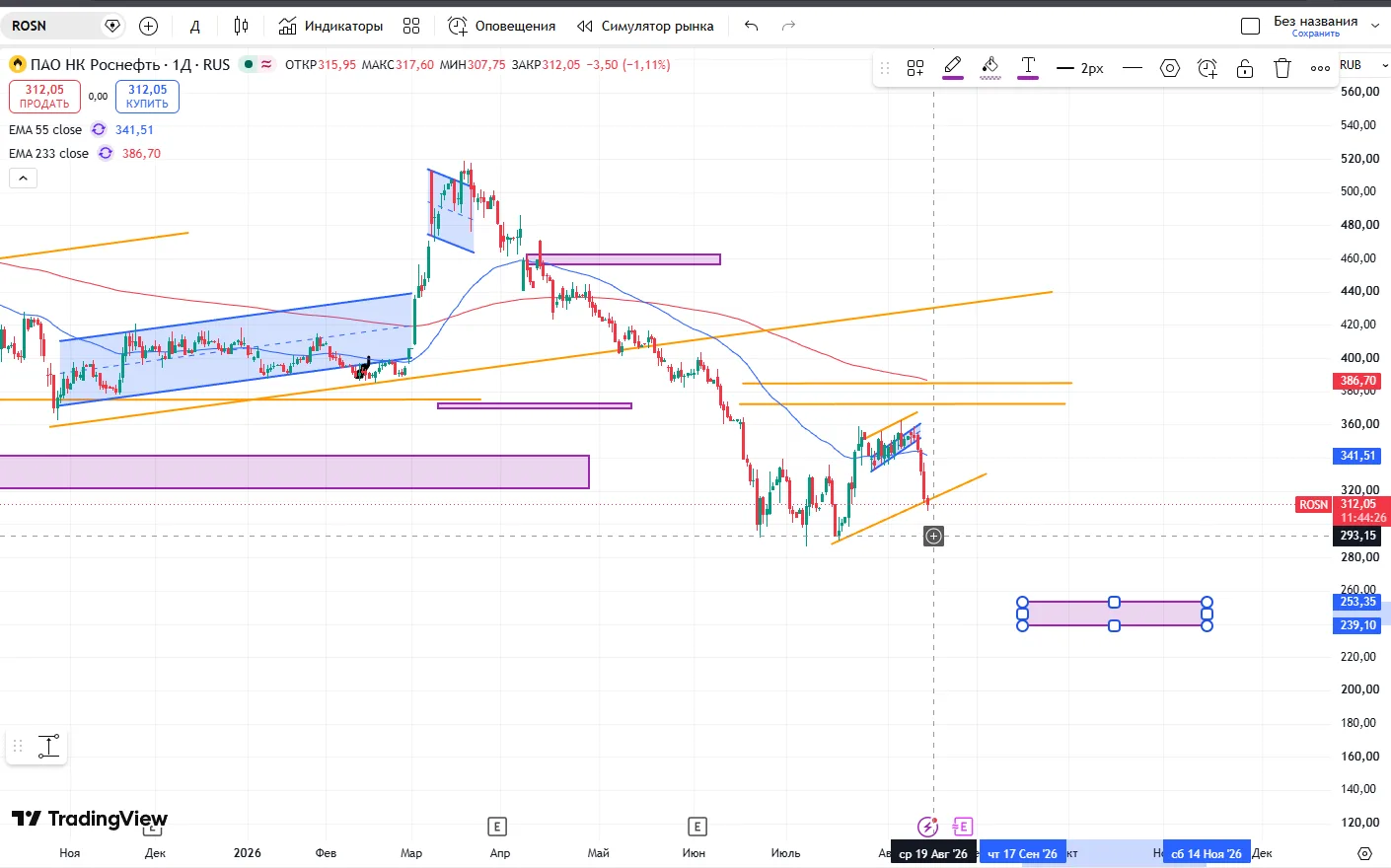
Task: Click the 293,15 crosshair price label
Action: pos(1357,536)
